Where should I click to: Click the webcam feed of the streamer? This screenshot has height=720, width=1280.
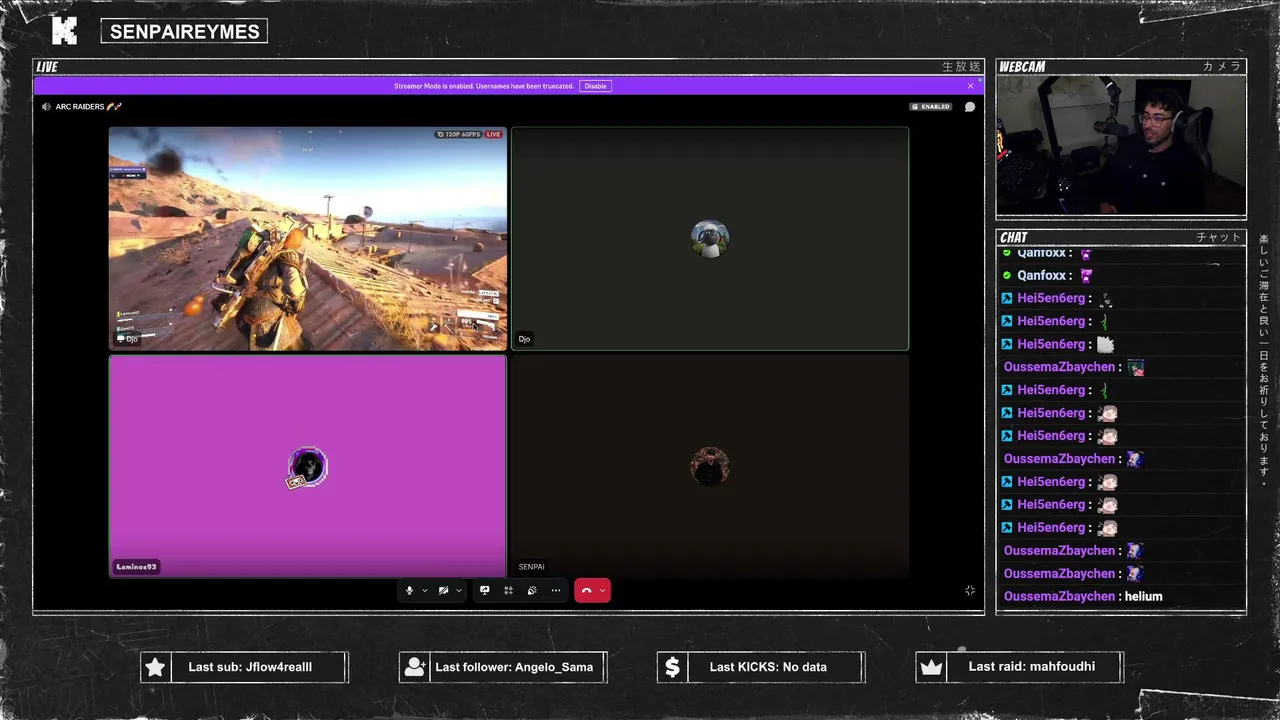(1121, 145)
